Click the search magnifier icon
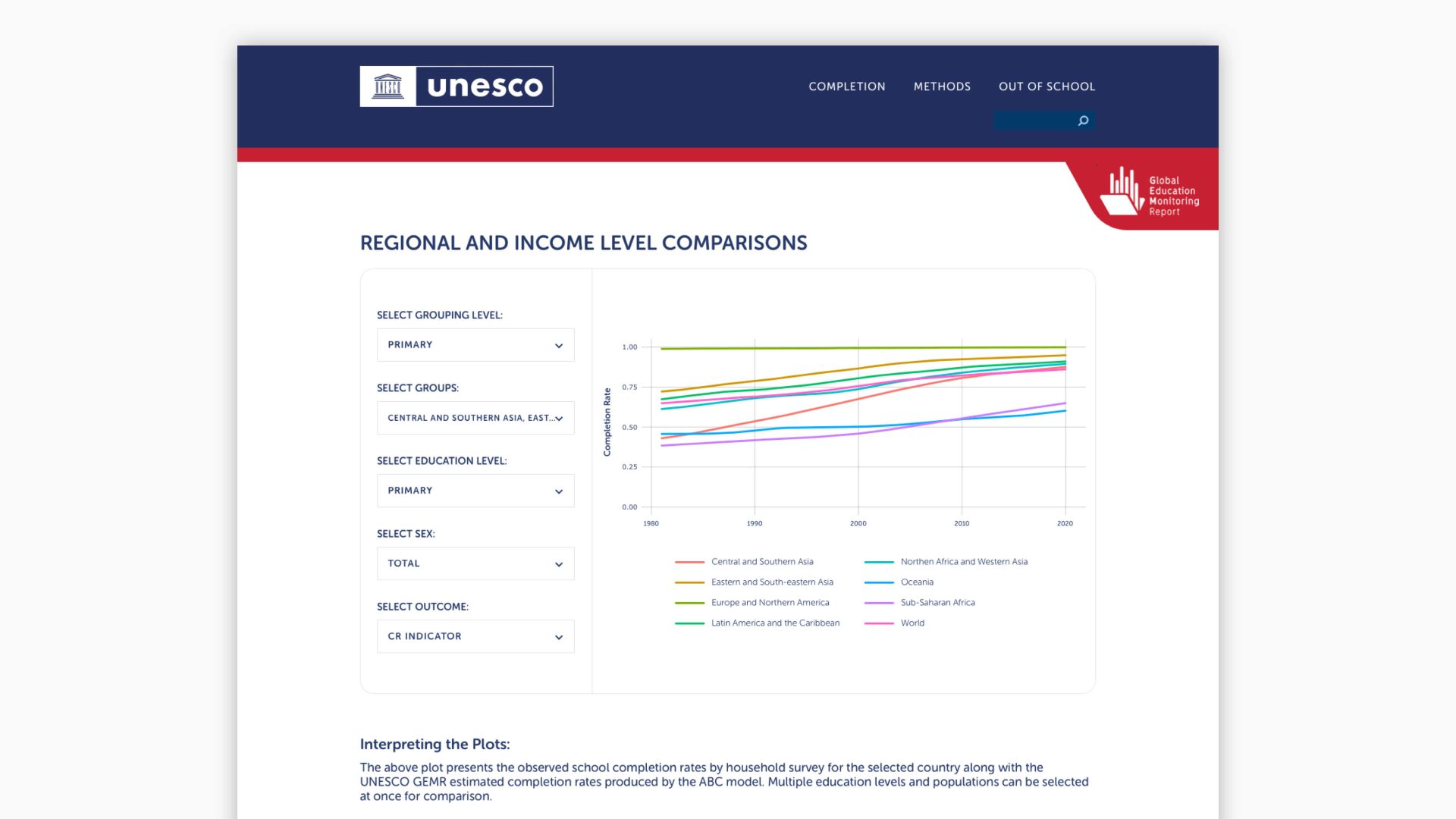This screenshot has width=1456, height=819. (1083, 121)
